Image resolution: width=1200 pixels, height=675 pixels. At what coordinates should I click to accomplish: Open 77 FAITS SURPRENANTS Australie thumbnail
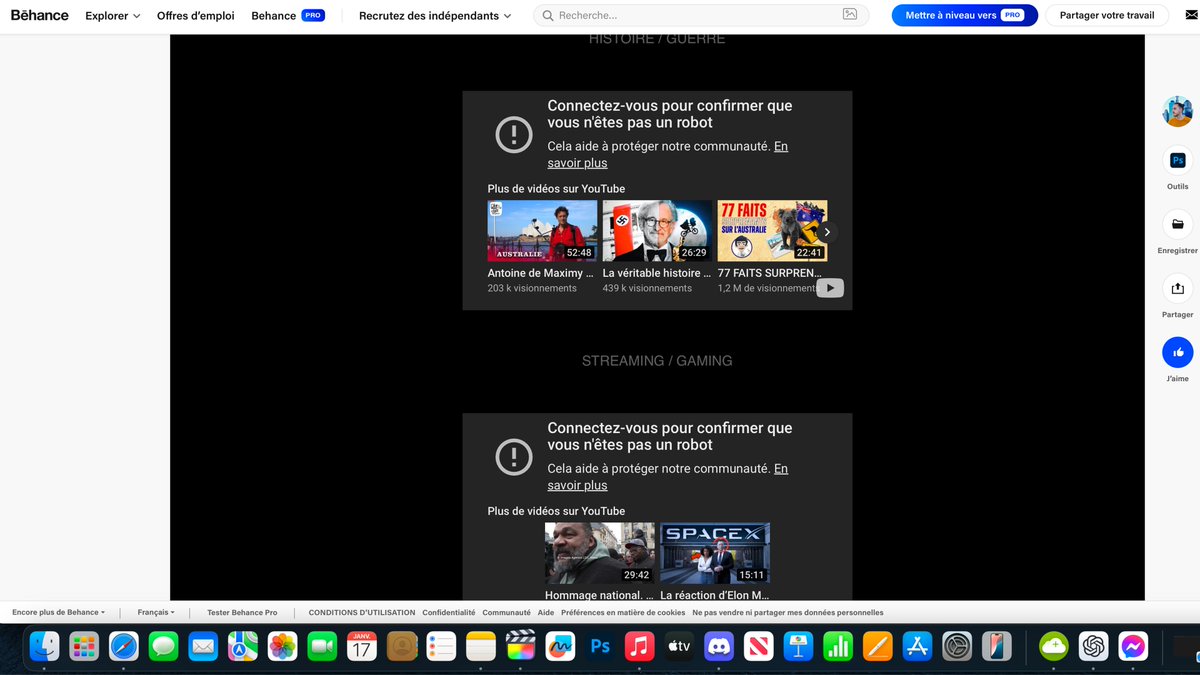coord(772,231)
